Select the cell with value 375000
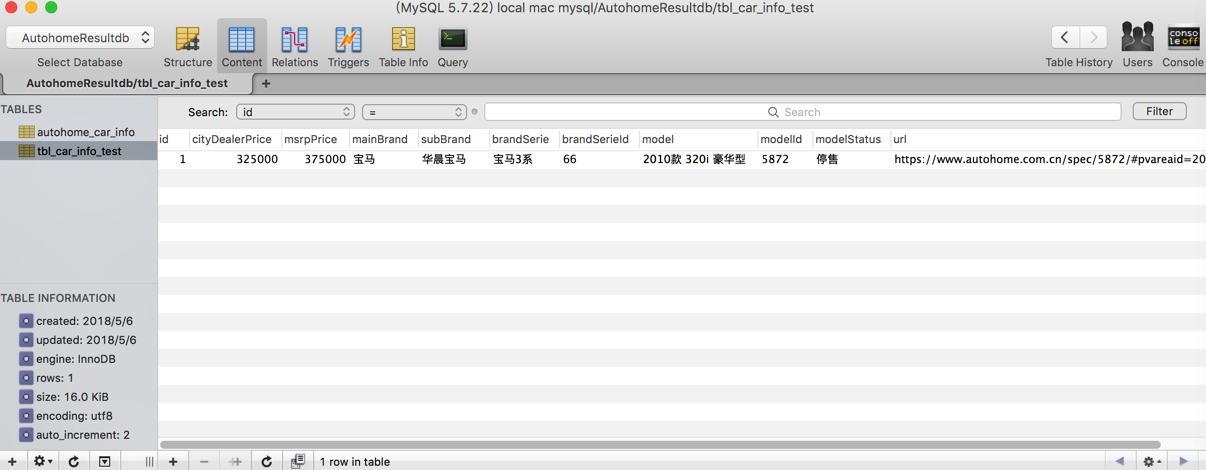The image size is (1206, 470). click(x=314, y=159)
